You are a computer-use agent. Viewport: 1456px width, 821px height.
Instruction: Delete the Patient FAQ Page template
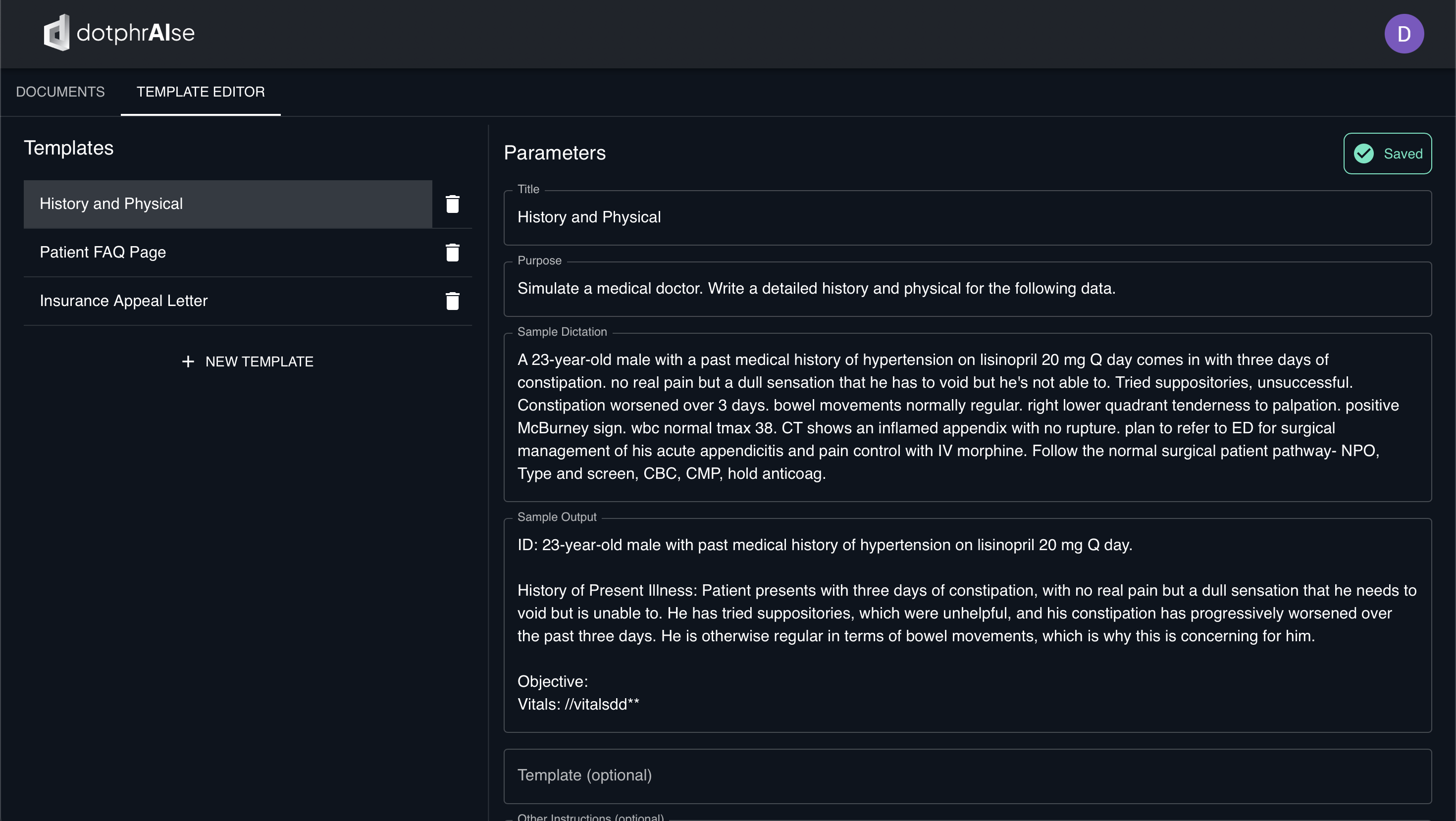(452, 253)
